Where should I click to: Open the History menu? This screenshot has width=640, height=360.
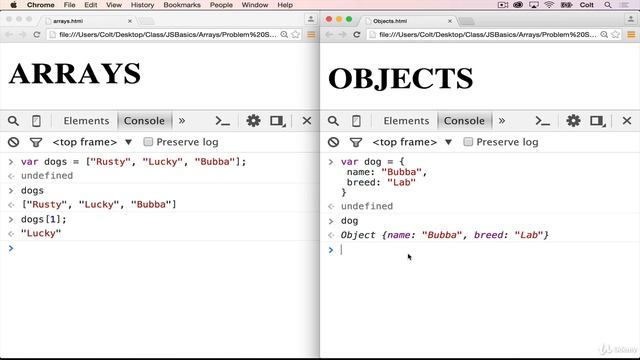pos(142,5)
